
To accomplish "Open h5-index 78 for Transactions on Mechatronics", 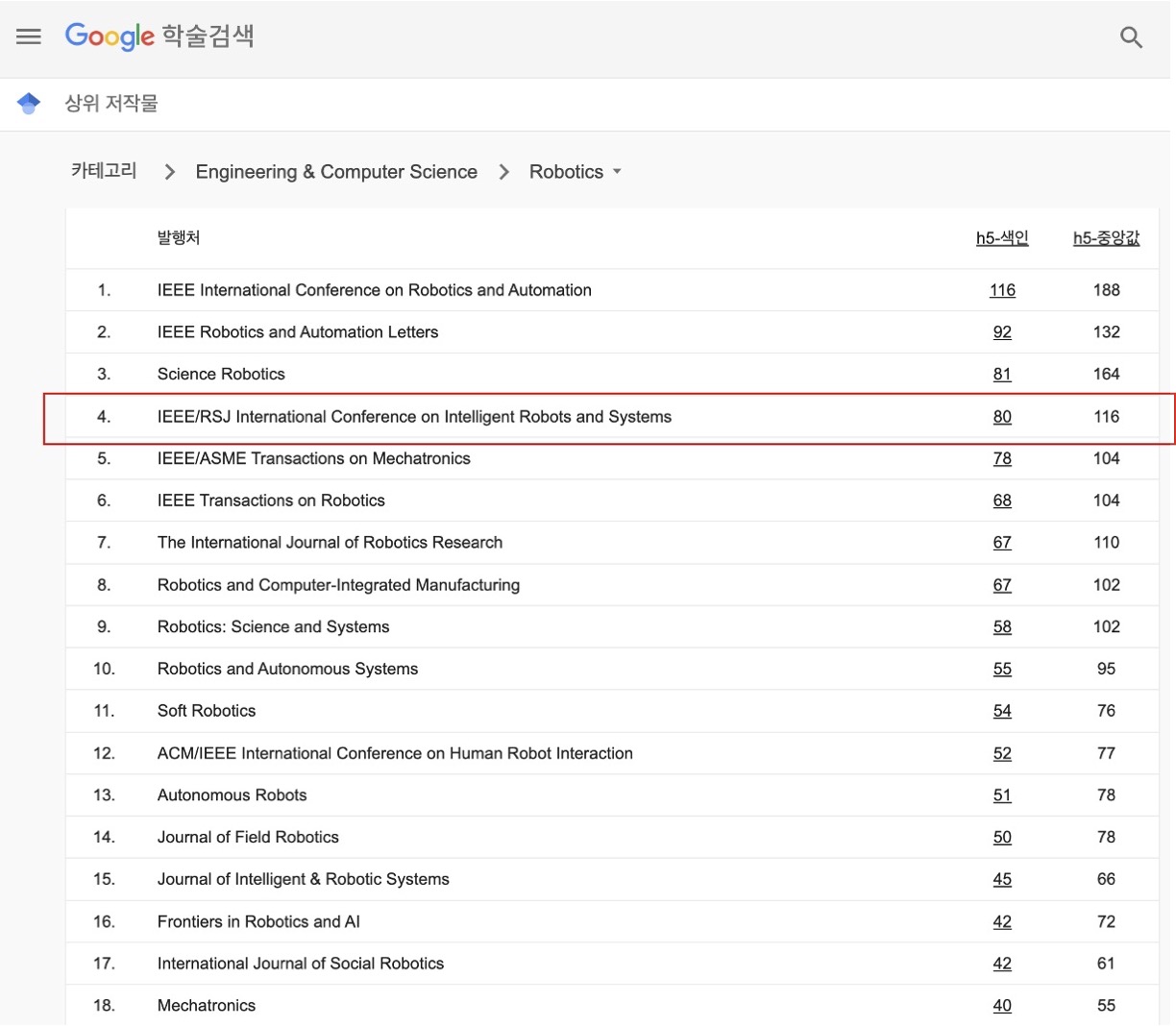I will coord(1002,458).
